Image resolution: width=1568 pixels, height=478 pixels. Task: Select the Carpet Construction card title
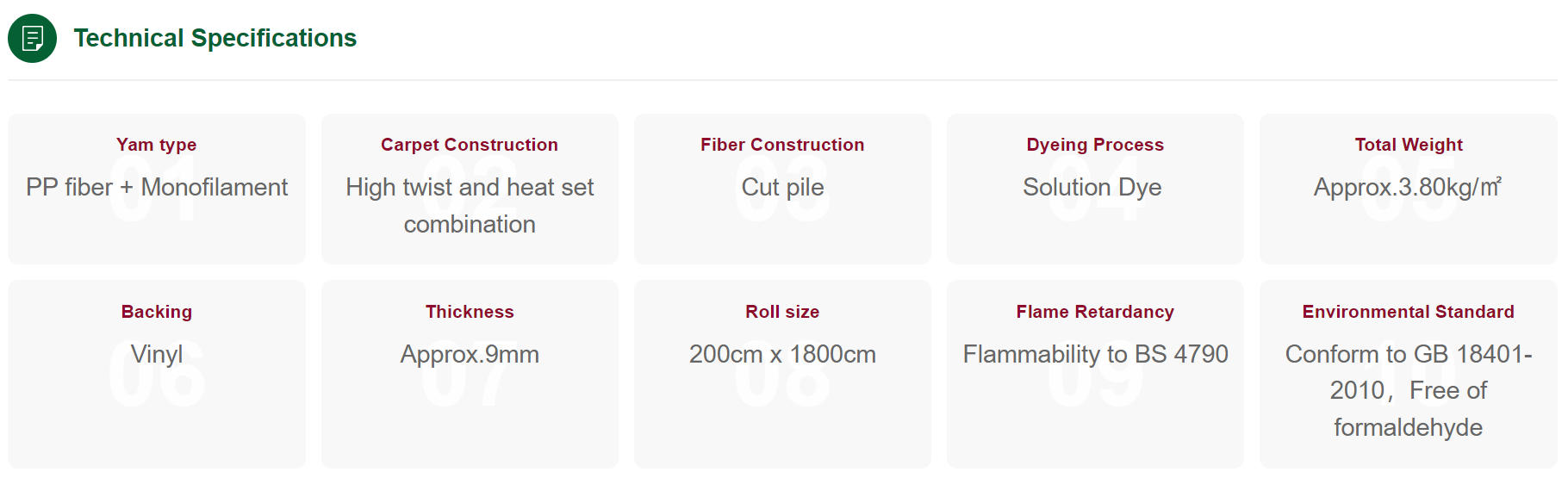(x=470, y=145)
